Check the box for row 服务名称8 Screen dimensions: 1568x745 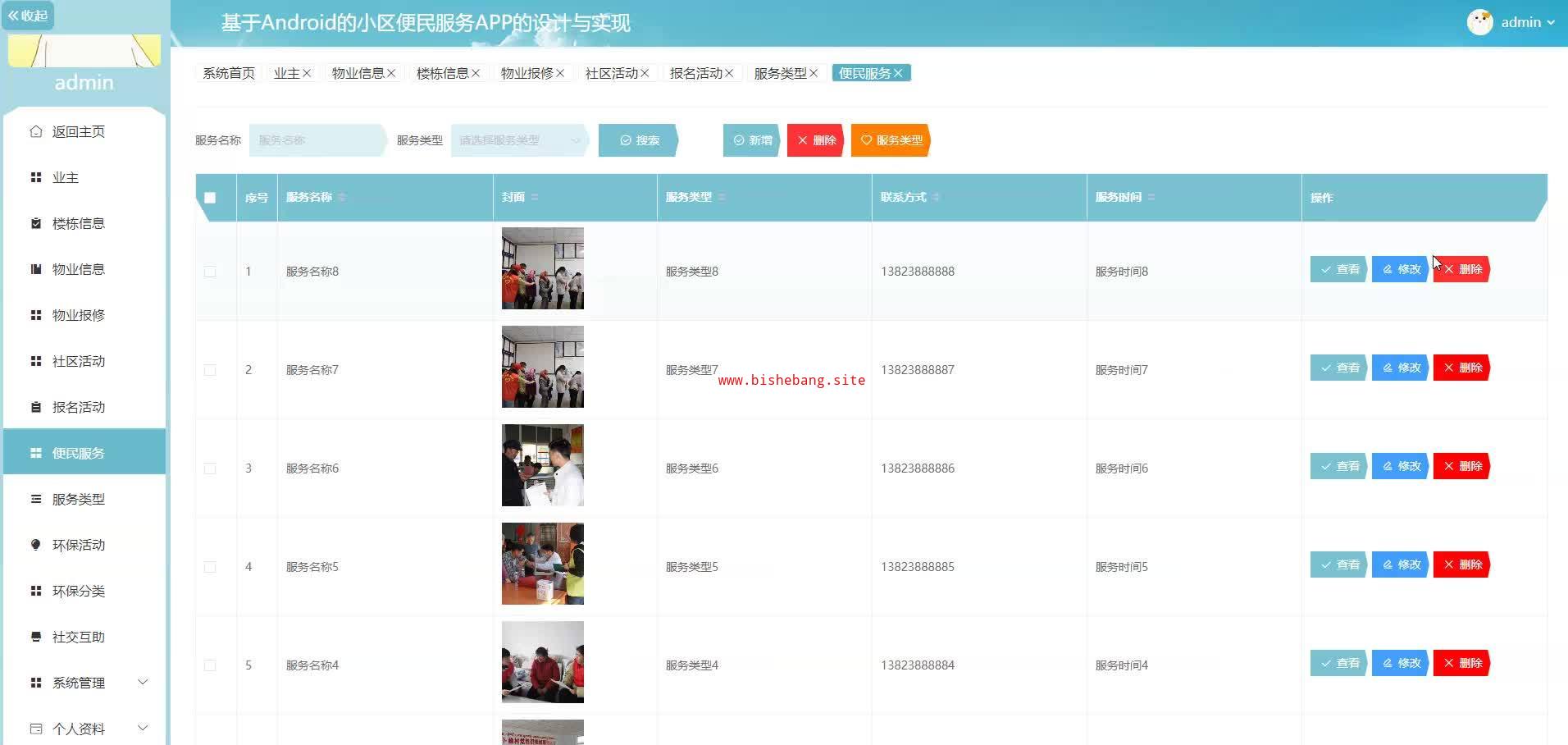click(x=210, y=272)
